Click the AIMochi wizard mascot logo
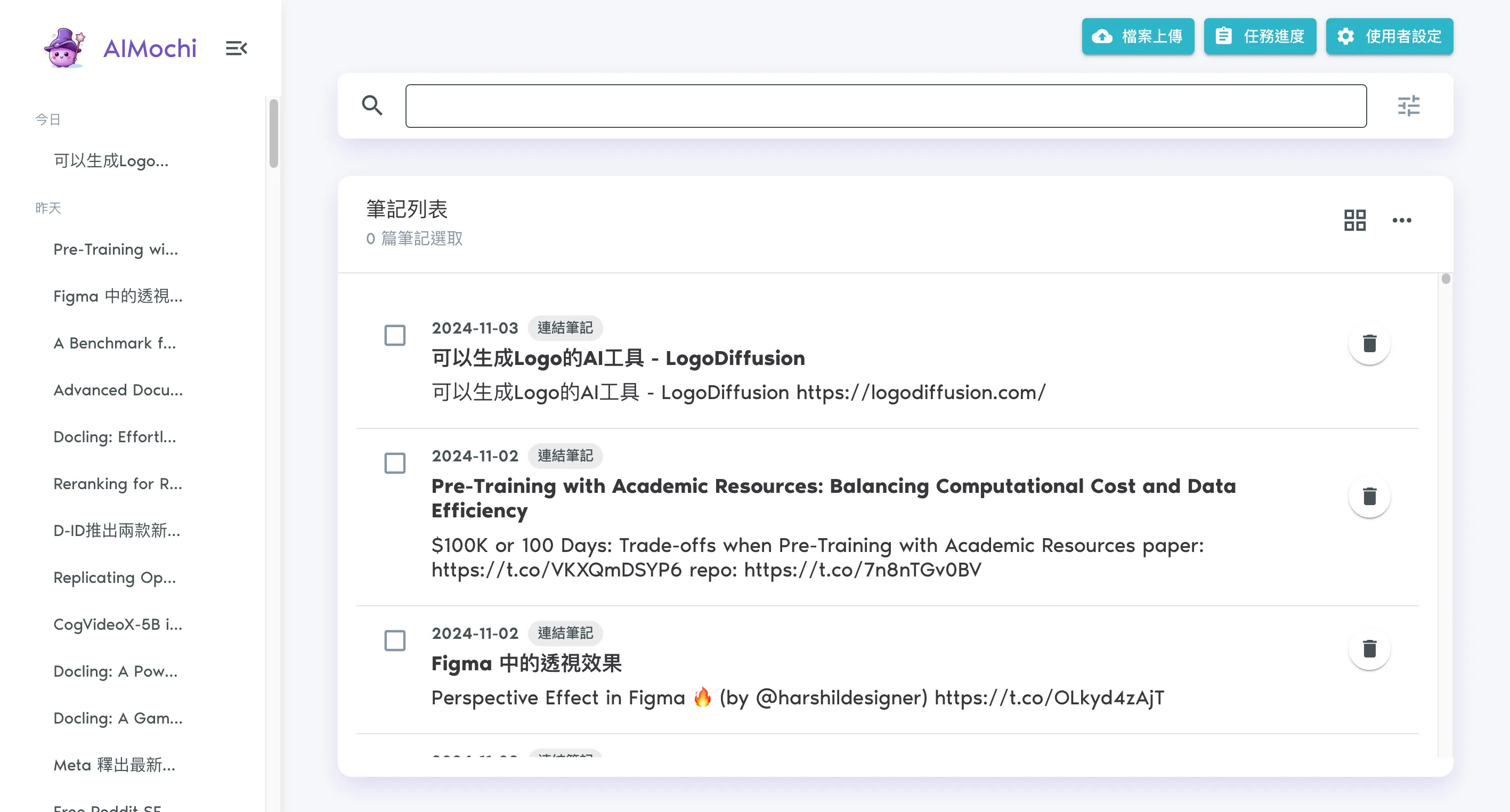The width and height of the screenshot is (1510, 812). click(64, 48)
